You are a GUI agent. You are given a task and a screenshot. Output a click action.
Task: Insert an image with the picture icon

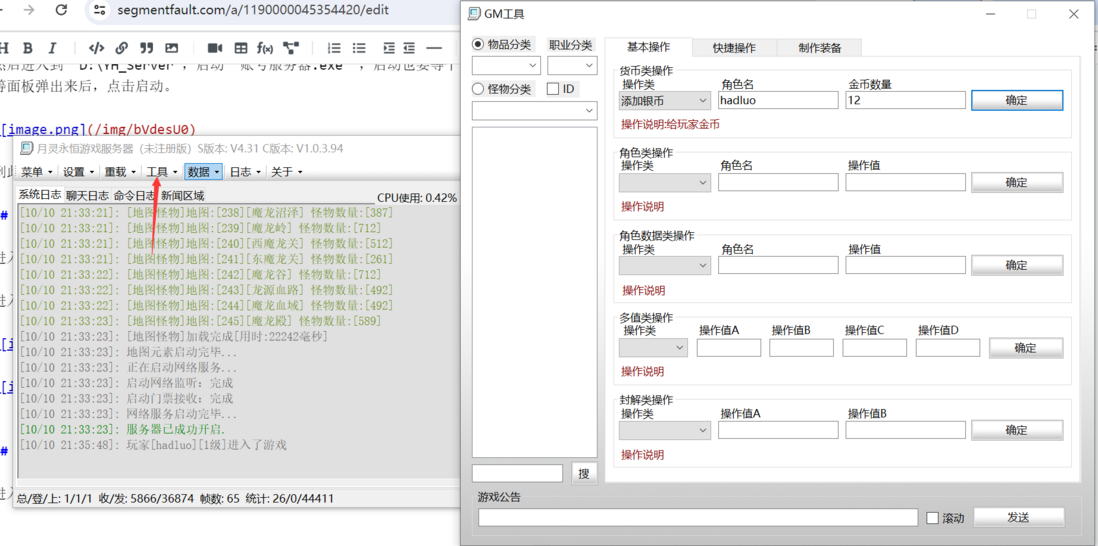point(171,48)
